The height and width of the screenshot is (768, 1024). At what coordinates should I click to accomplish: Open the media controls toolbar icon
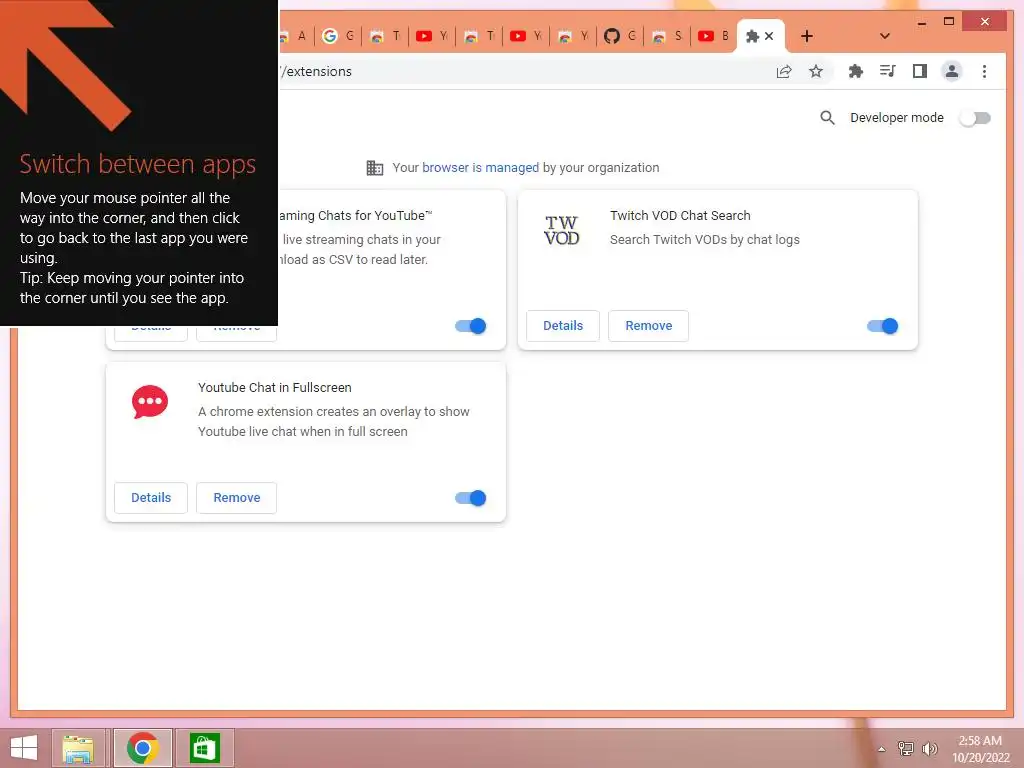pos(887,71)
